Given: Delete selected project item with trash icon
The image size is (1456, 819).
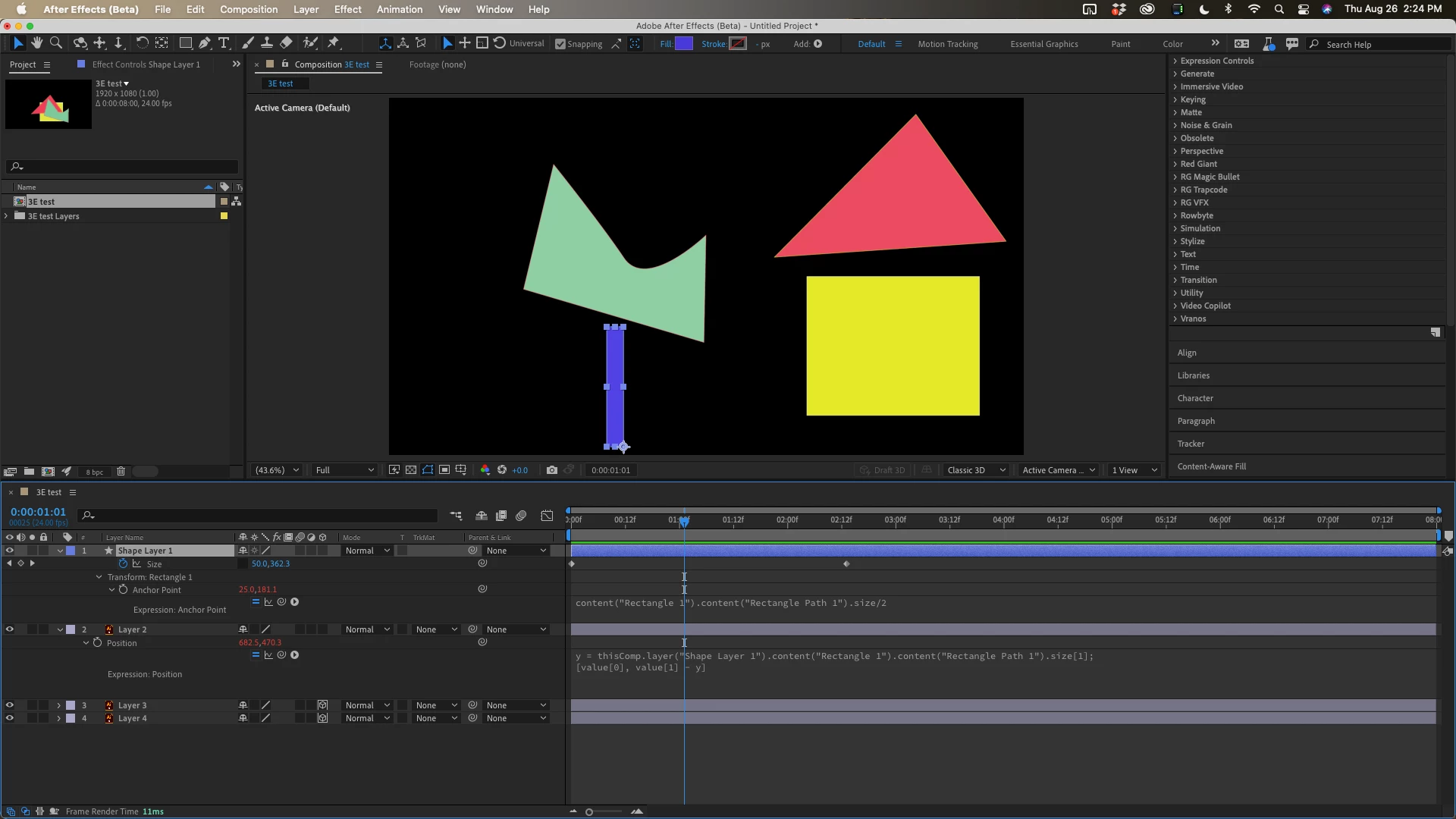Looking at the screenshot, I should tap(121, 472).
